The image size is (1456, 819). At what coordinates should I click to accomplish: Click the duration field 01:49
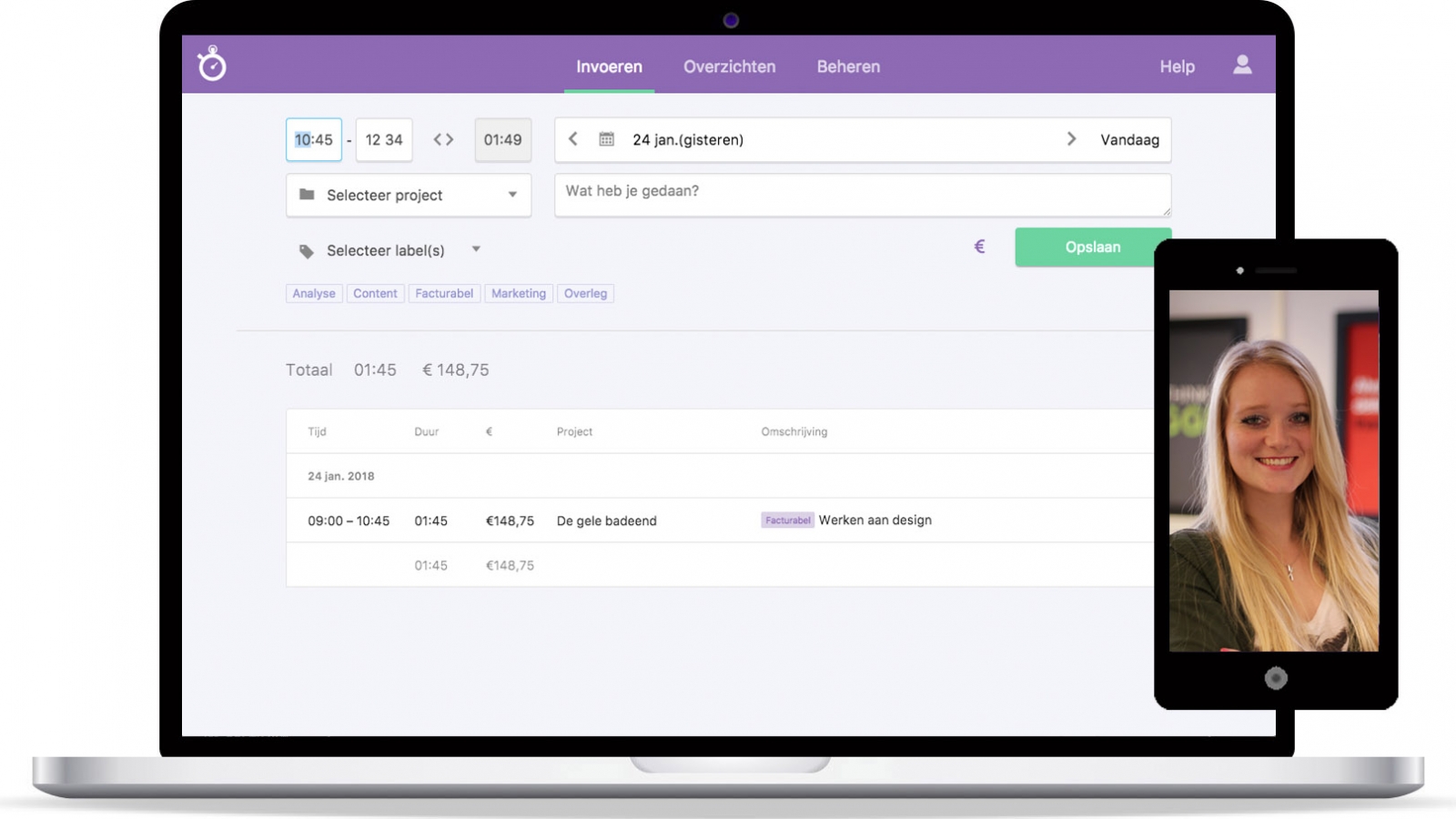tap(503, 139)
